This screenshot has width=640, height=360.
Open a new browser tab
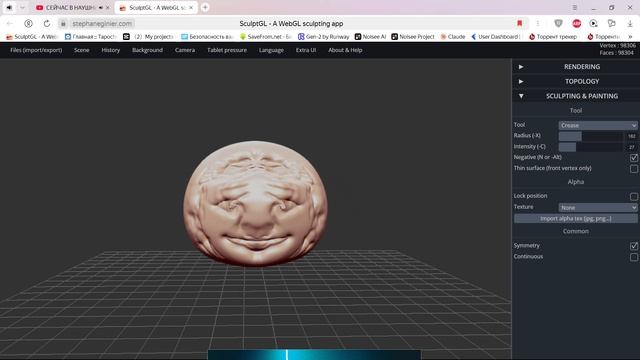(205, 7)
